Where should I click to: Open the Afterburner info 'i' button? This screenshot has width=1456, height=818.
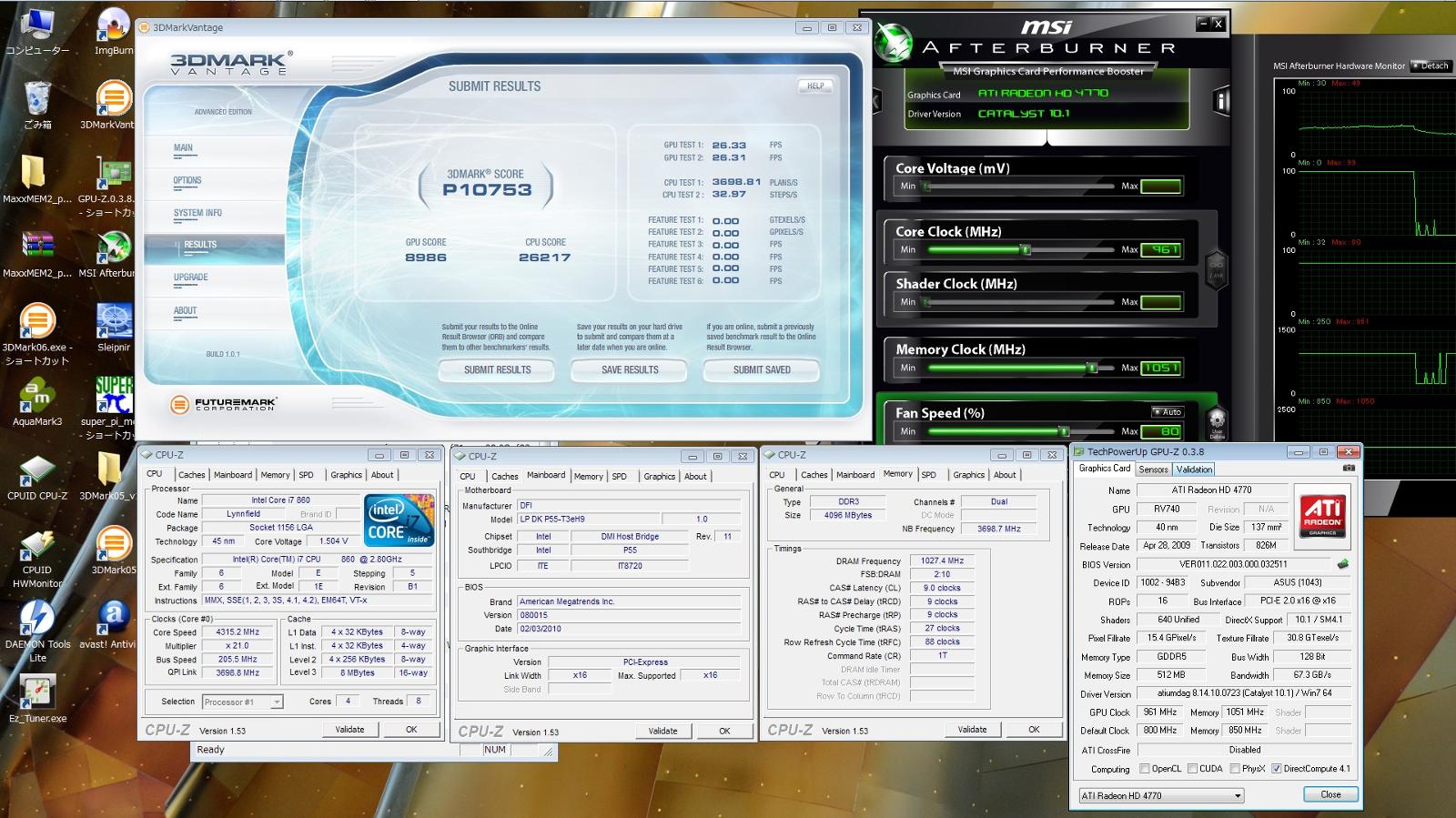coord(1220,102)
